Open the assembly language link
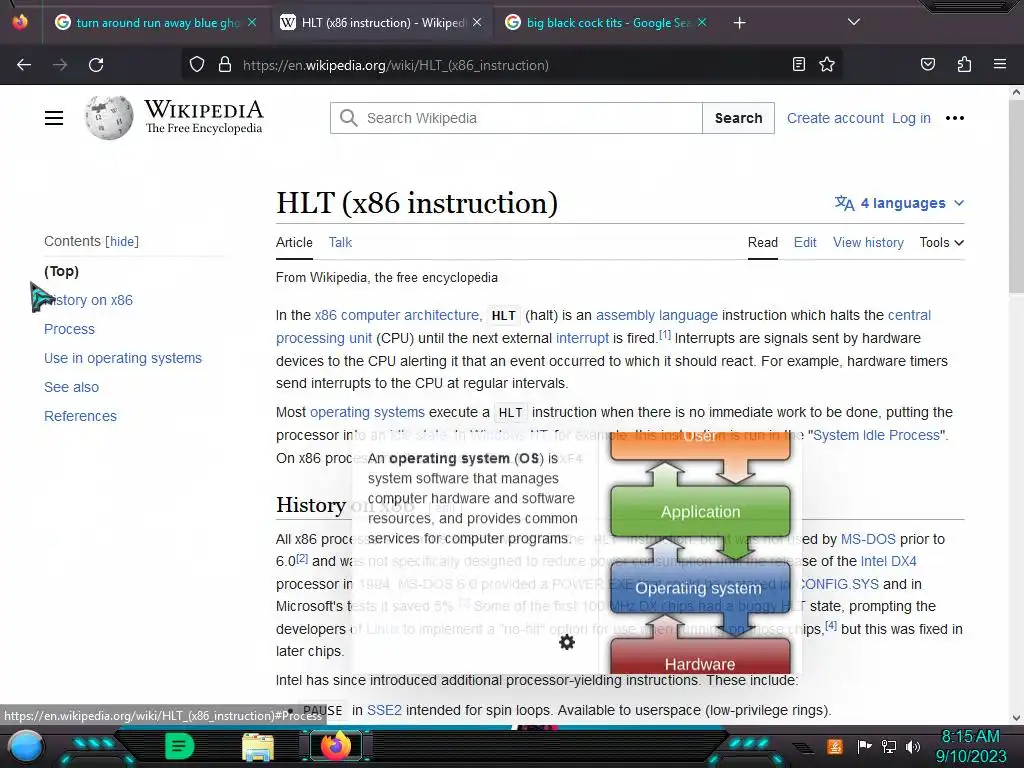The image size is (1024, 768). click(x=656, y=315)
